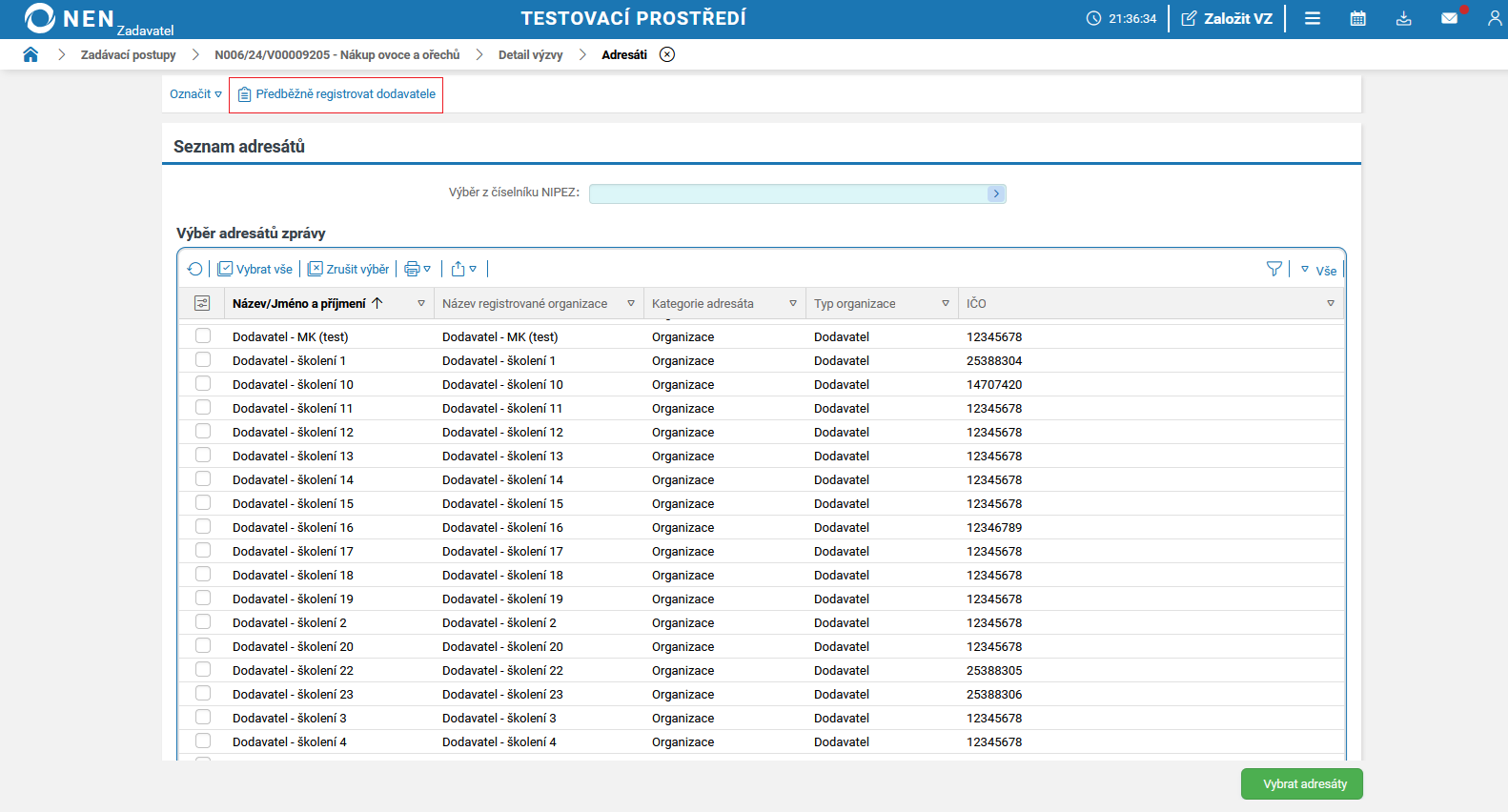Navigate to Zadávací postupy breadcrumb
1508x812 pixels.
128,54
